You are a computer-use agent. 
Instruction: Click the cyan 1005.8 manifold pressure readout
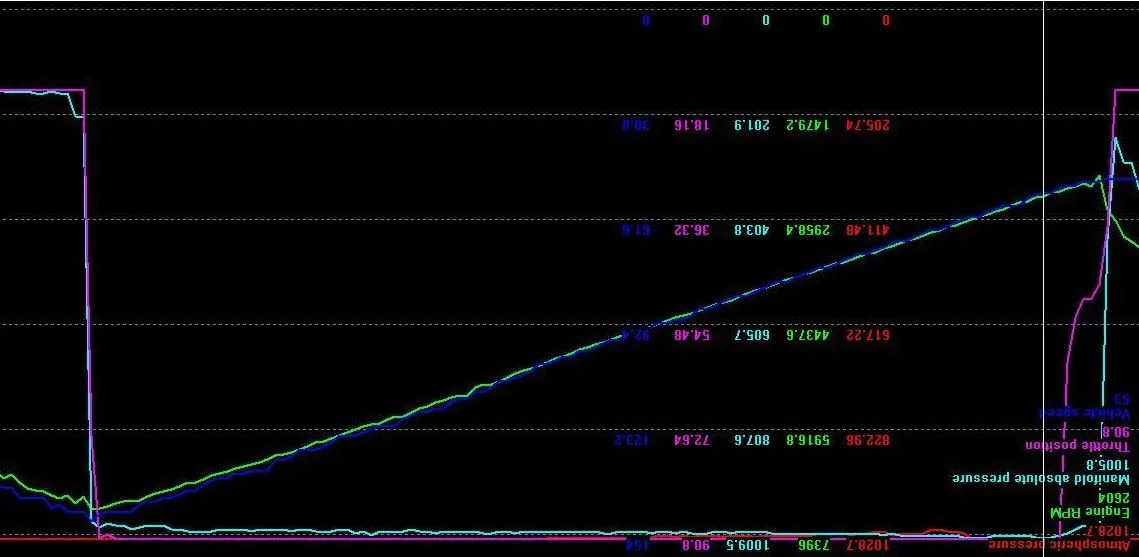click(x=1108, y=464)
